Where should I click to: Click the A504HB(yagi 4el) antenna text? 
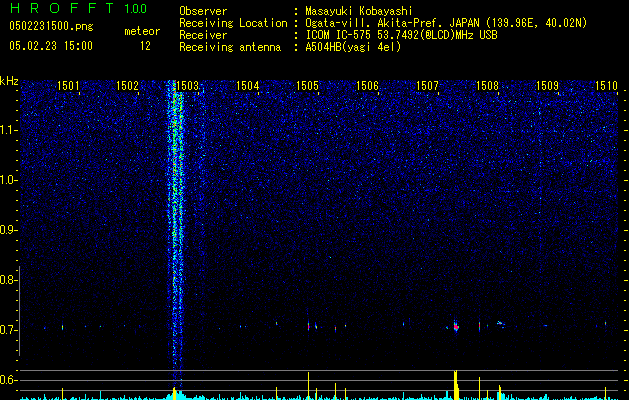pos(353,47)
